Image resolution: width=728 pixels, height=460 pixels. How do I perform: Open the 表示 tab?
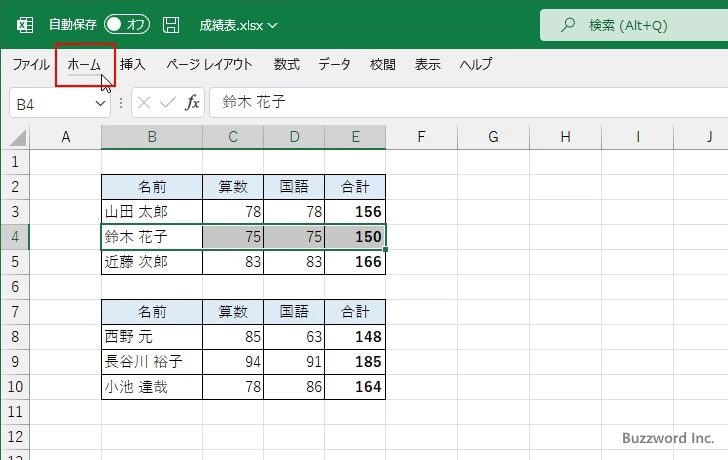[x=428, y=64]
